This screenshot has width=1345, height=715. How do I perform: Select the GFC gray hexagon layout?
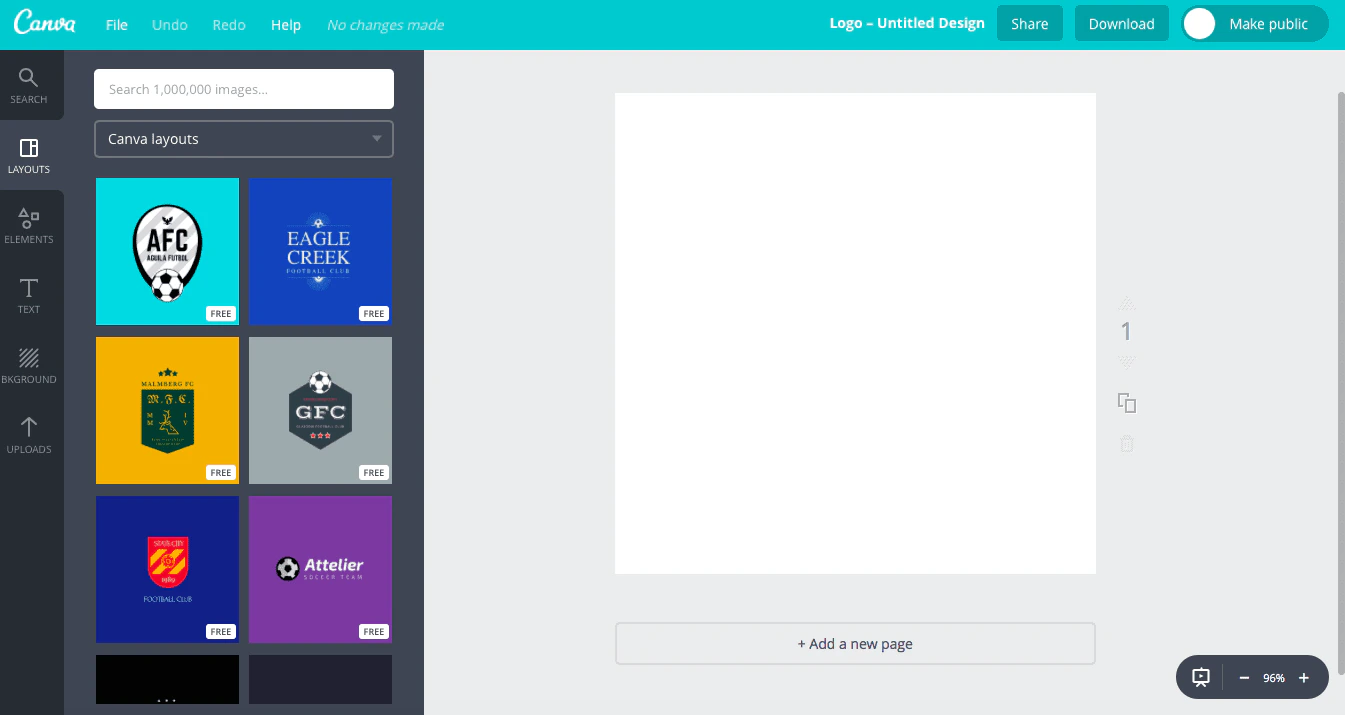point(320,410)
